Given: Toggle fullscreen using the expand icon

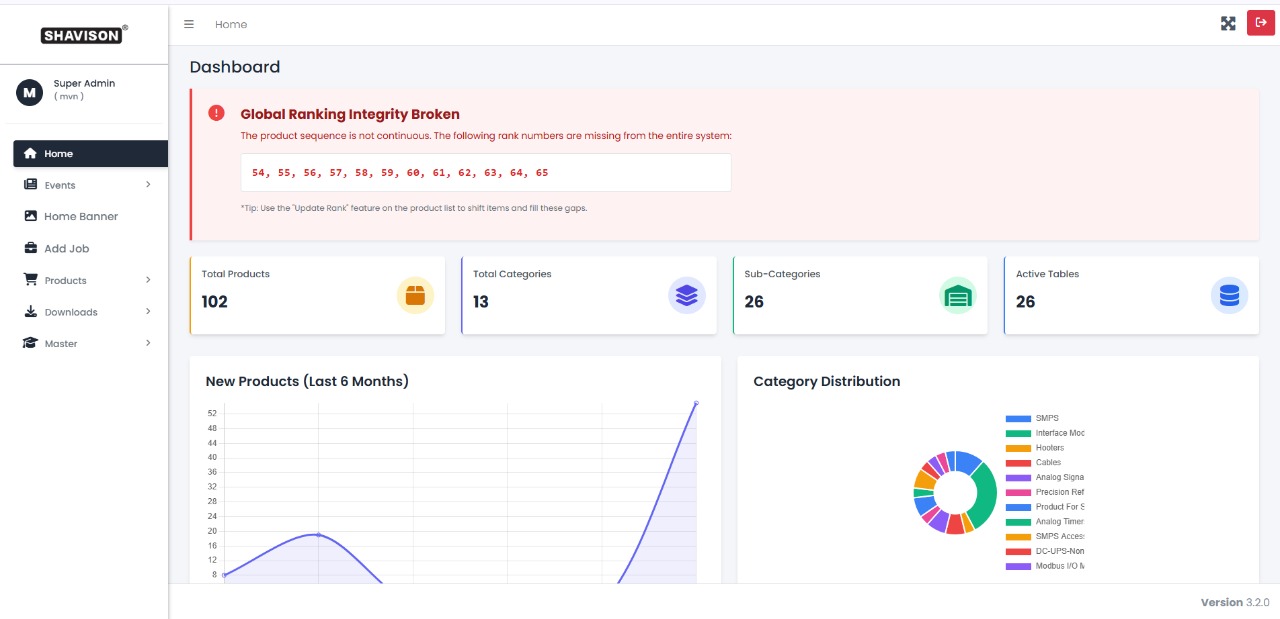Looking at the screenshot, I should [x=1228, y=24].
